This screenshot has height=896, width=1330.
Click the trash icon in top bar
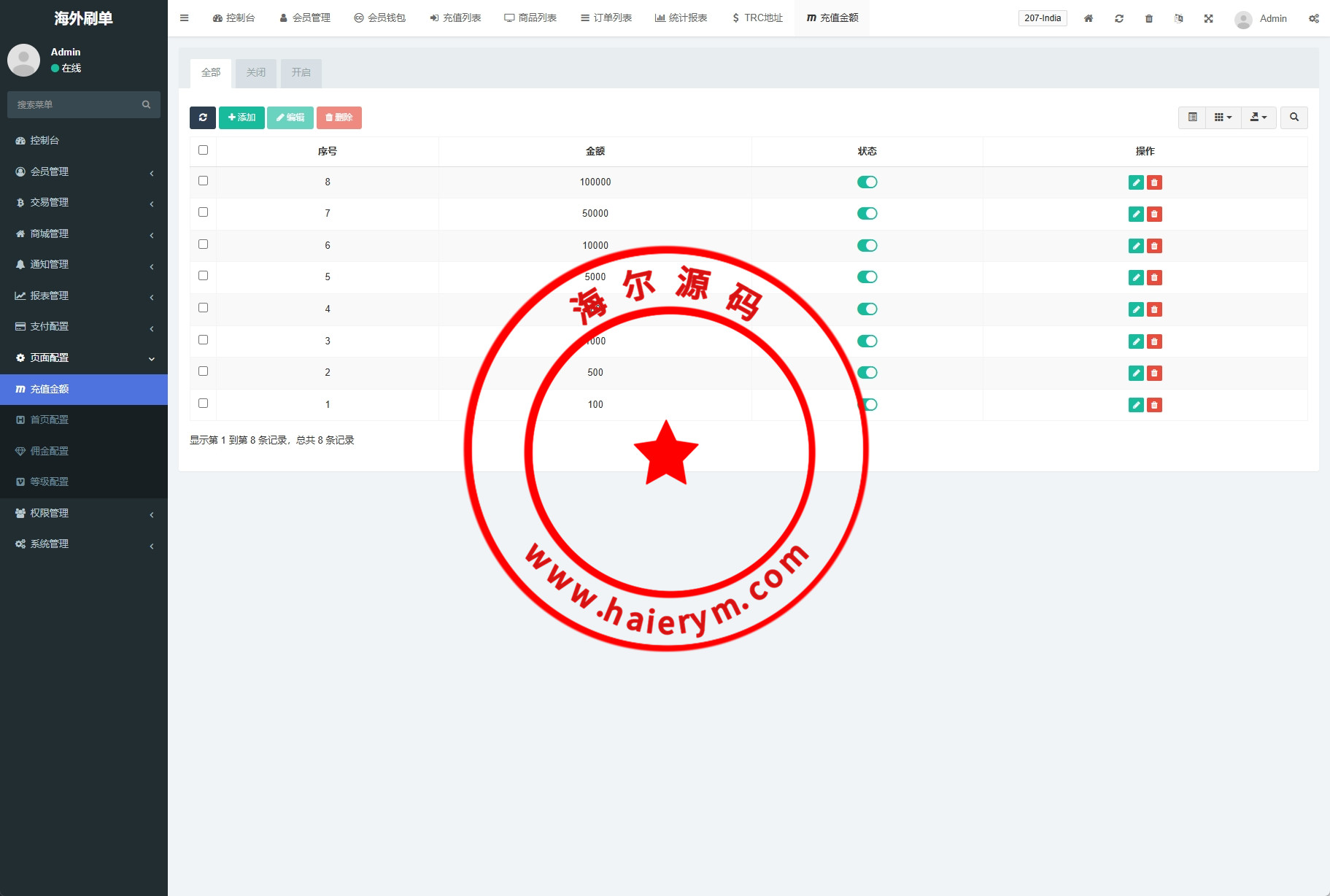click(1148, 18)
